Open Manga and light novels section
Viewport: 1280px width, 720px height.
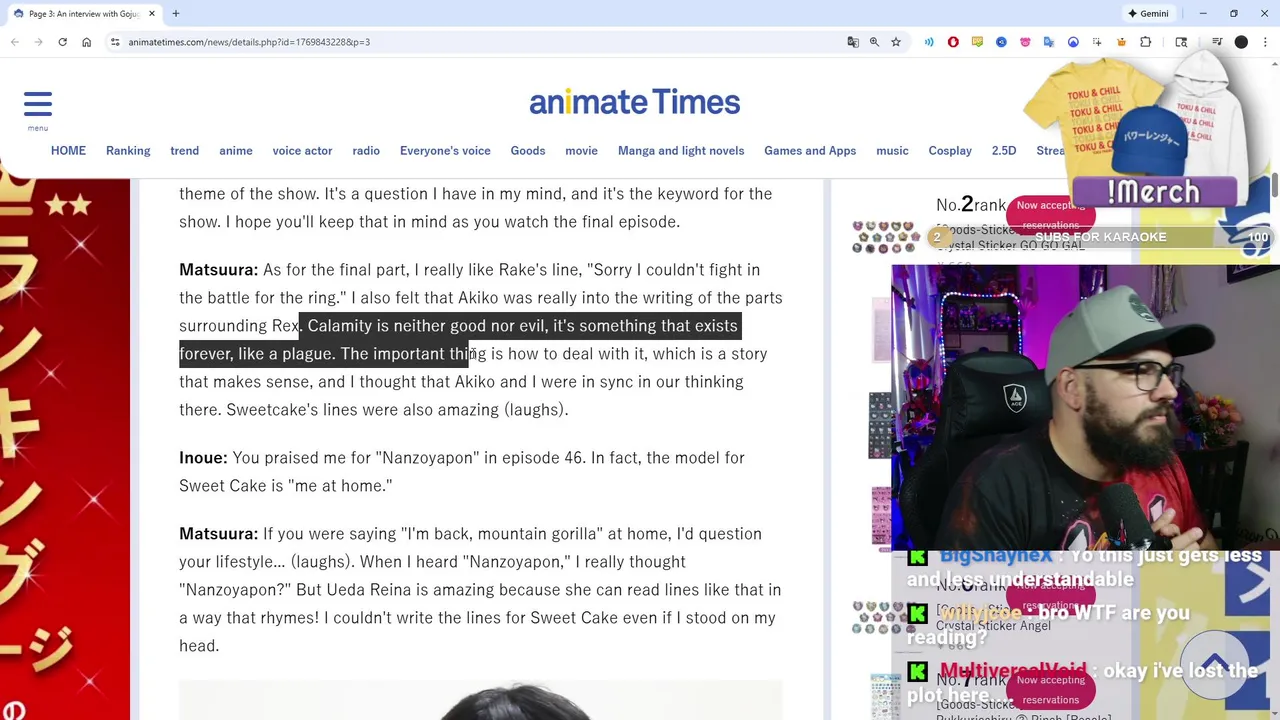pos(681,150)
